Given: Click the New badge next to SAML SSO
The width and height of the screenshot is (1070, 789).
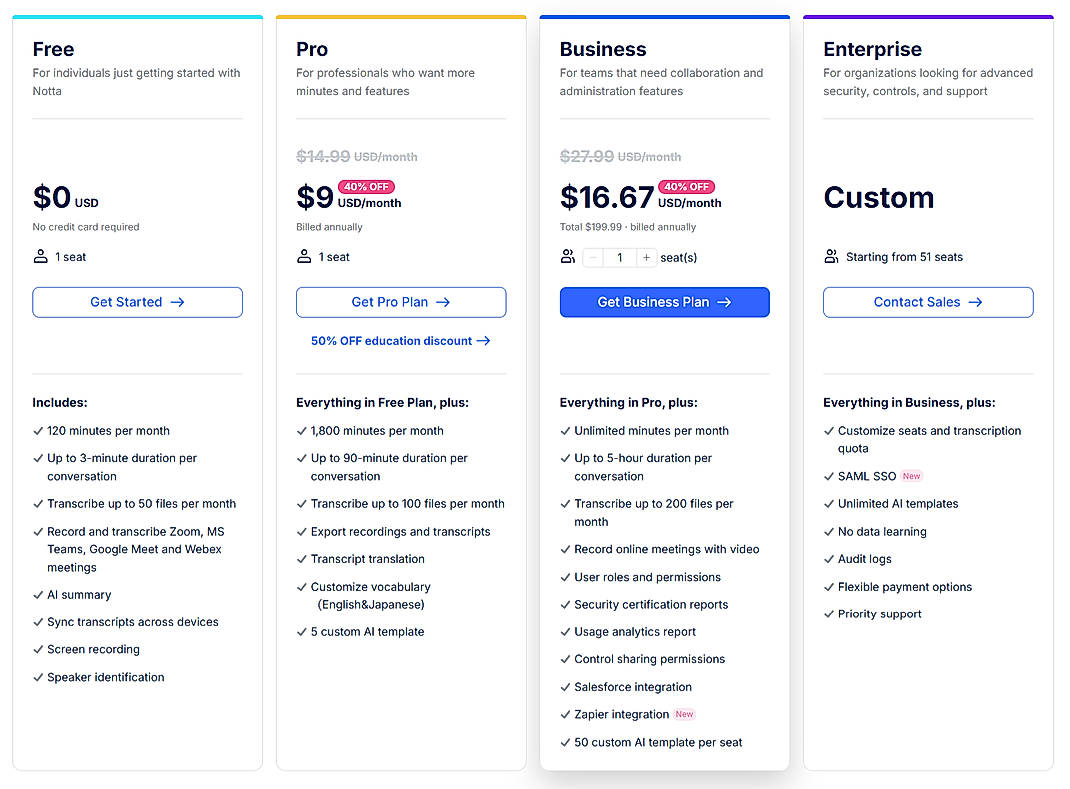Looking at the screenshot, I should [x=911, y=476].
